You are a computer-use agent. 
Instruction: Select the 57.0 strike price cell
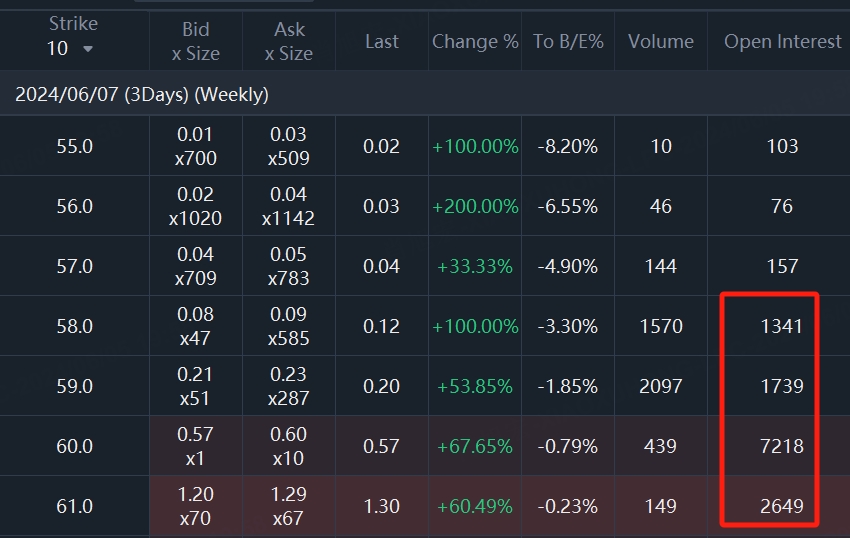[74, 266]
